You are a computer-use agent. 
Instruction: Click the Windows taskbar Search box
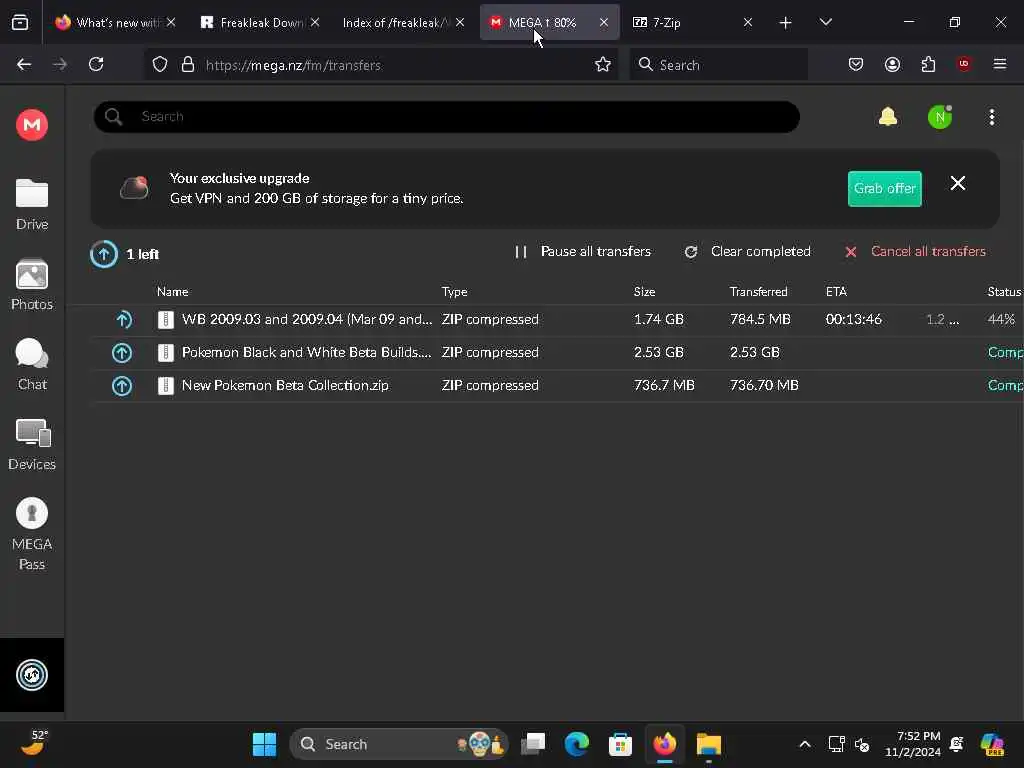tap(399, 744)
